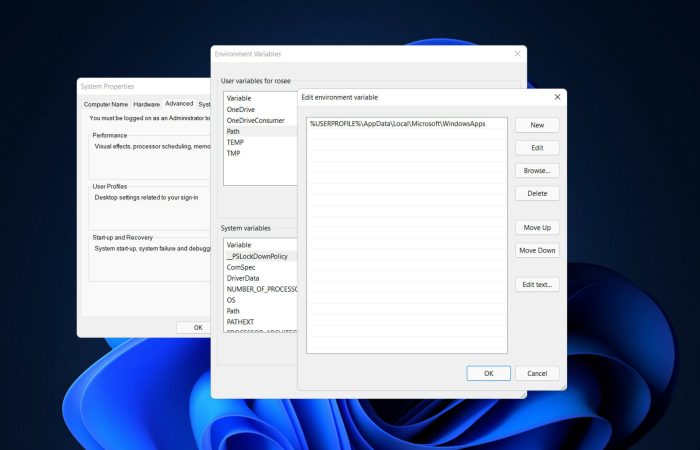Open the Edit text... button
Image resolution: width=700 pixels, height=450 pixels.
click(537, 284)
